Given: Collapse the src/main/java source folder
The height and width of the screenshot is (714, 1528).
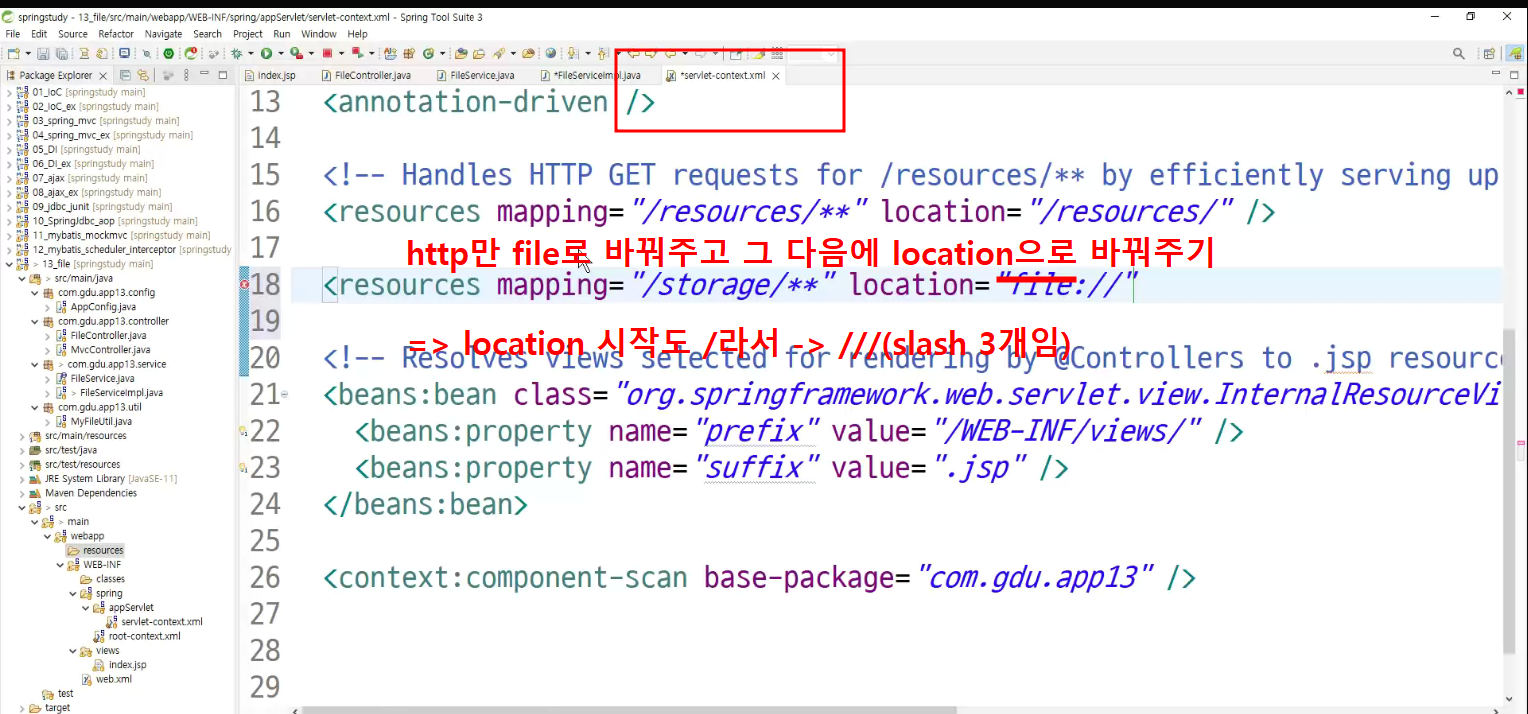Looking at the screenshot, I should coord(22,278).
